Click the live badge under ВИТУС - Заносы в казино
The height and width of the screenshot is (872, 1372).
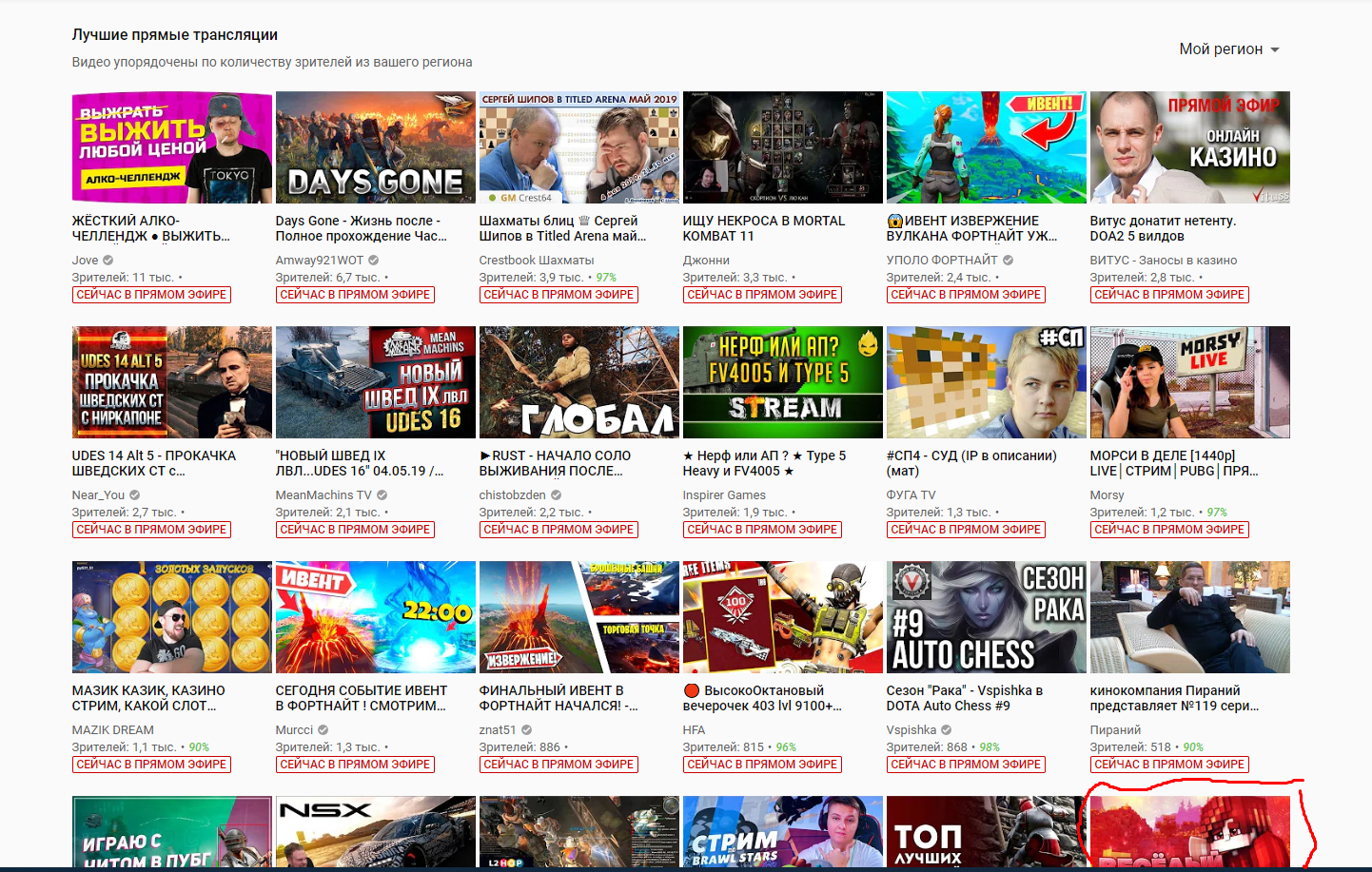tap(1168, 295)
